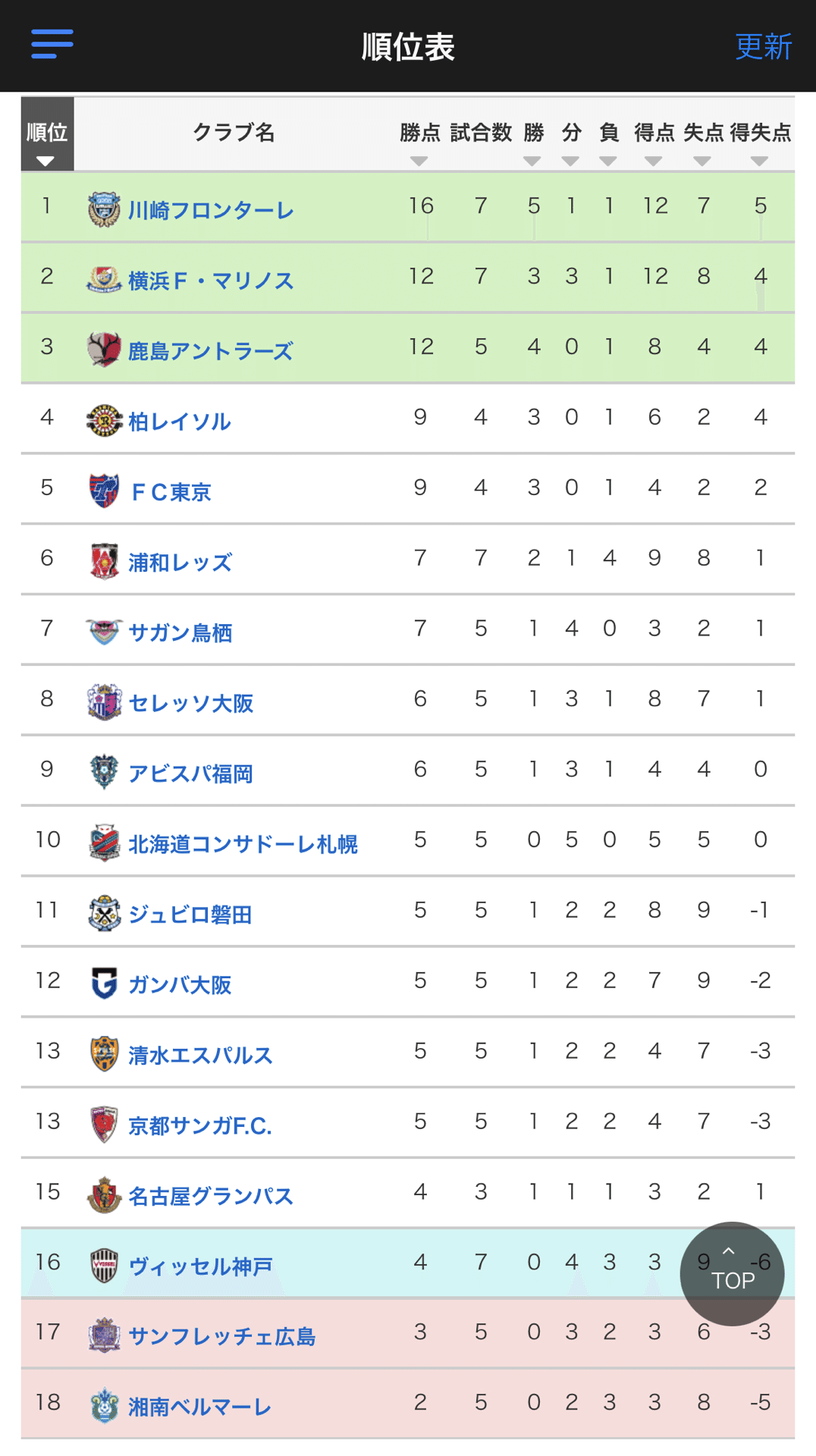Screen dimensions: 816x1456
Task: Open サンフレッチェ広島 club link
Action: pyautogui.click(x=221, y=1336)
